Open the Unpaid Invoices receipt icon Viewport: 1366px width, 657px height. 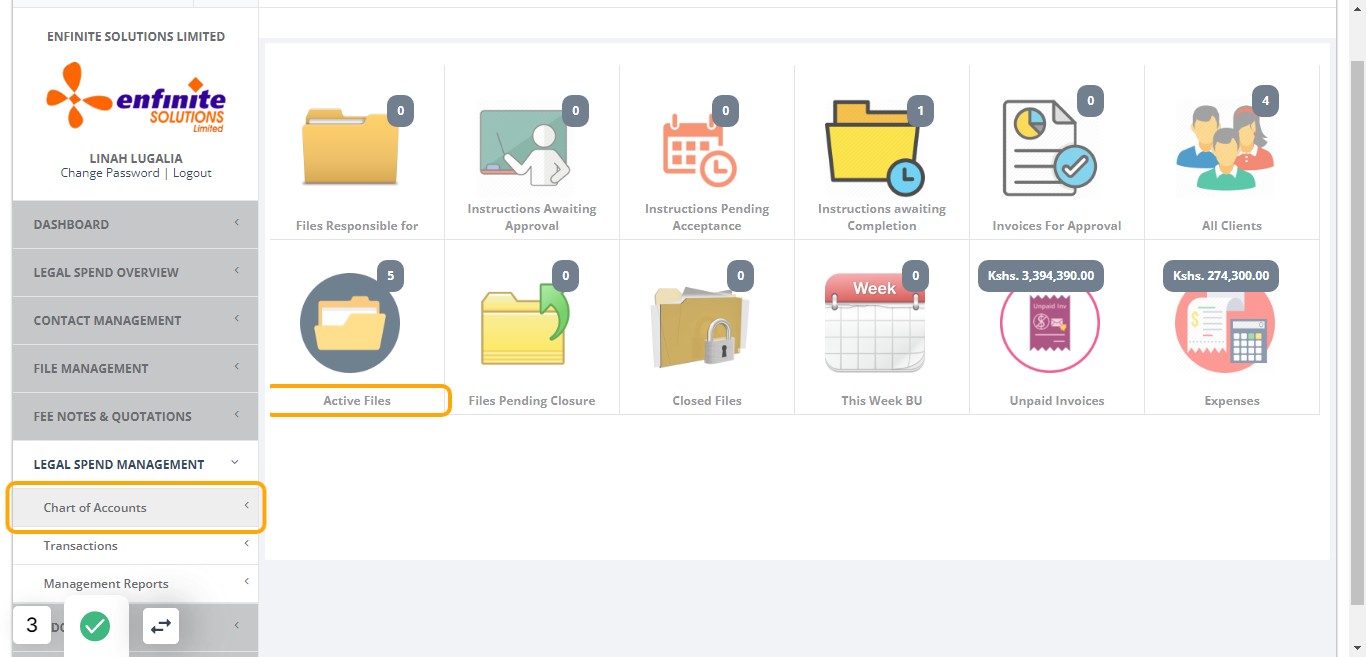(1050, 325)
